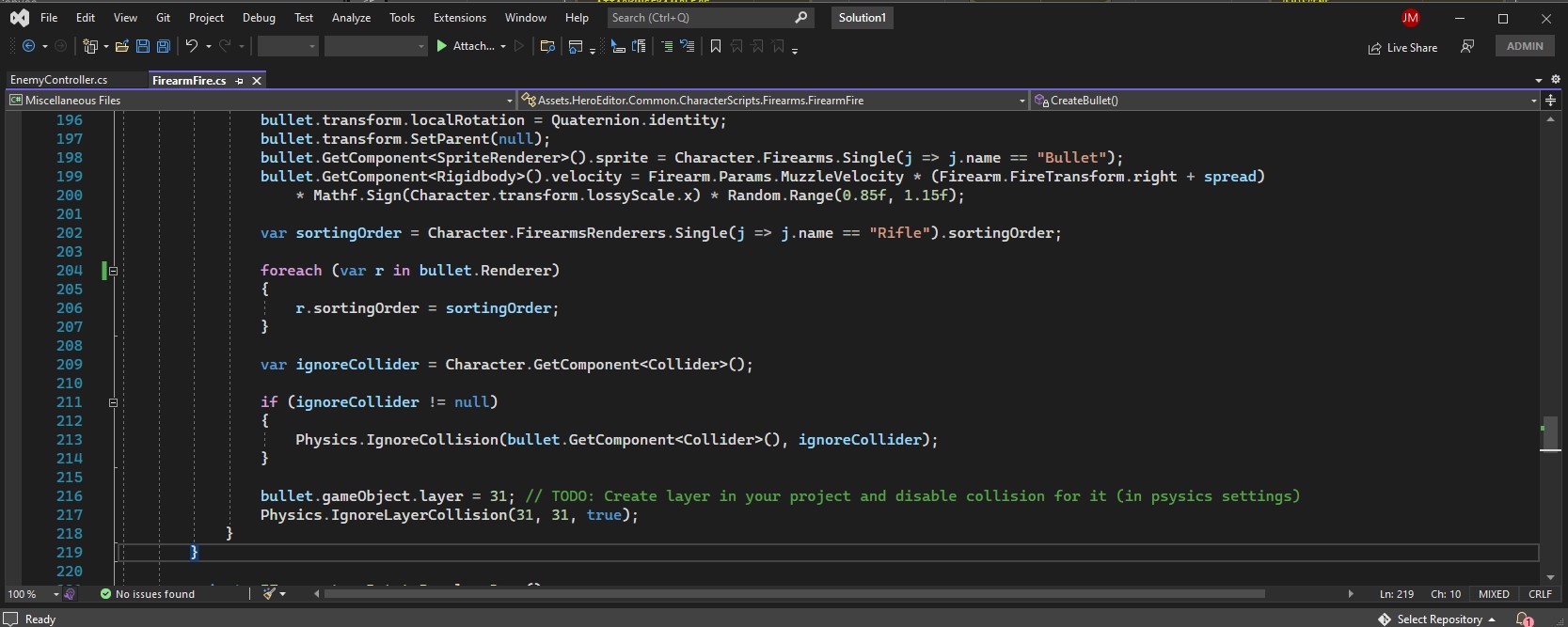The image size is (1568, 627).
Task: Click the Ch: 10 column indicator
Action: [1446, 594]
